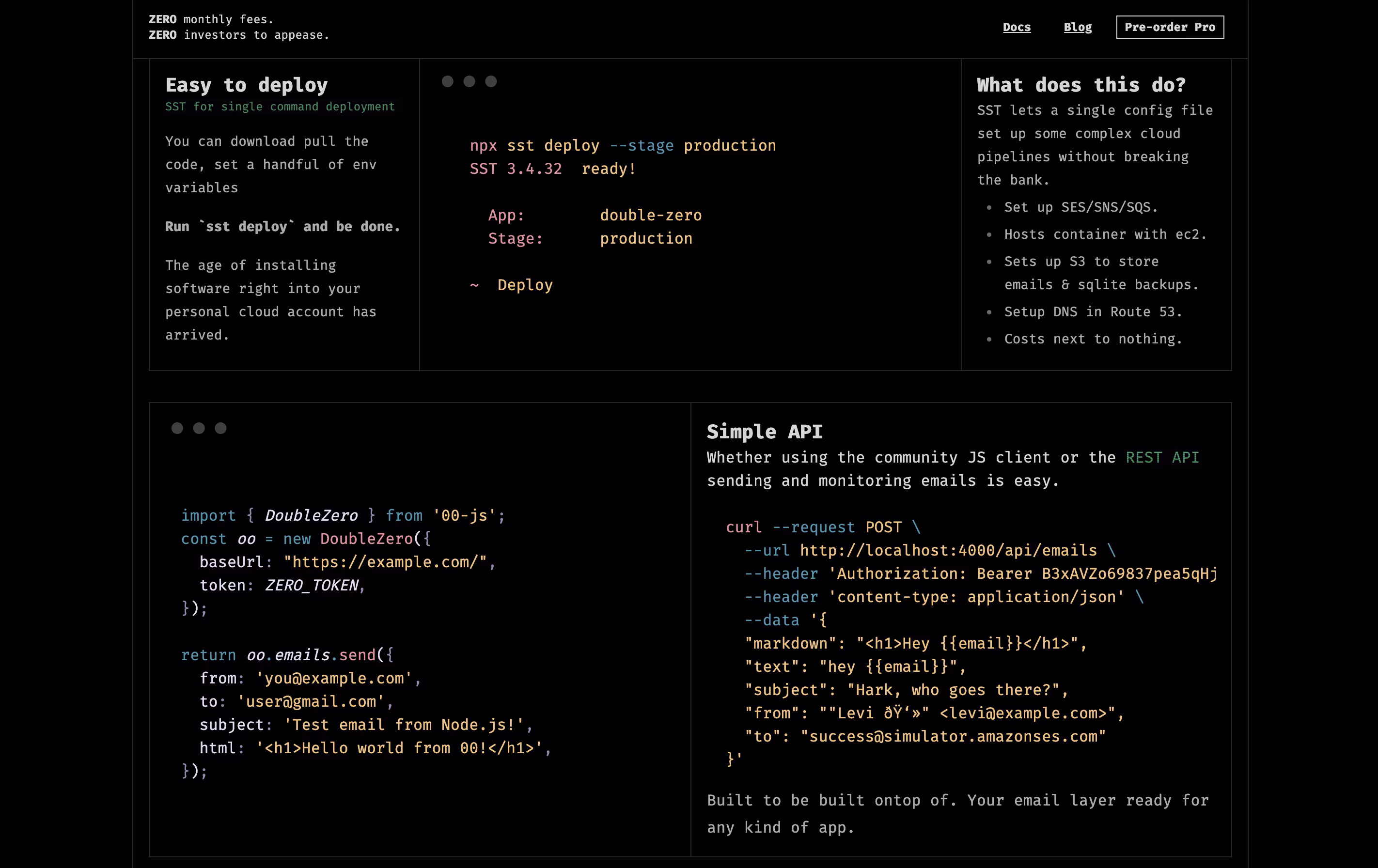This screenshot has height=868, width=1378.
Task: Select the npx sst deploy command text
Action: (623, 145)
